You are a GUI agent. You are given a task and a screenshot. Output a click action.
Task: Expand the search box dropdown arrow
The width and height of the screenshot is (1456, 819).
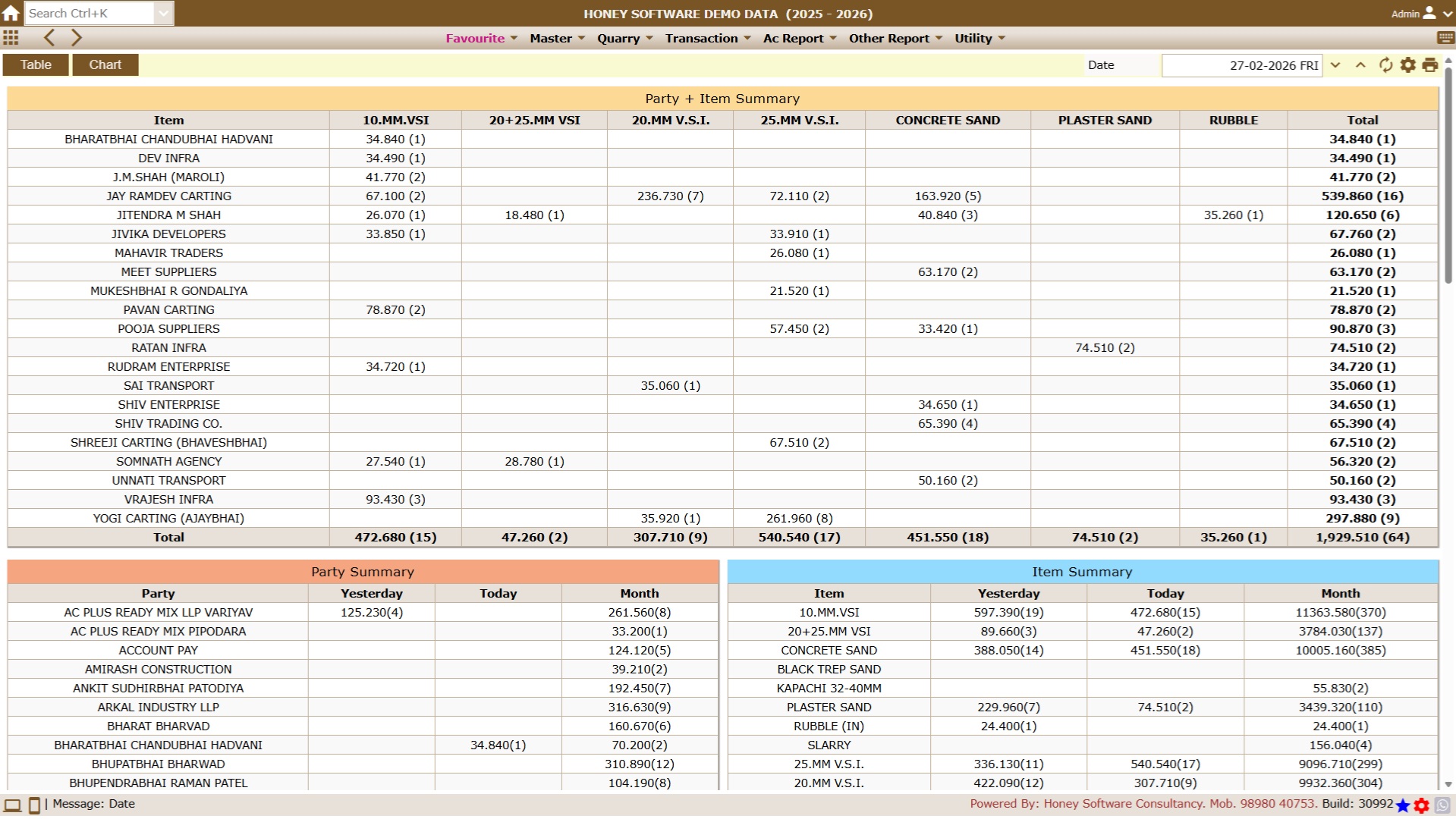coord(163,13)
